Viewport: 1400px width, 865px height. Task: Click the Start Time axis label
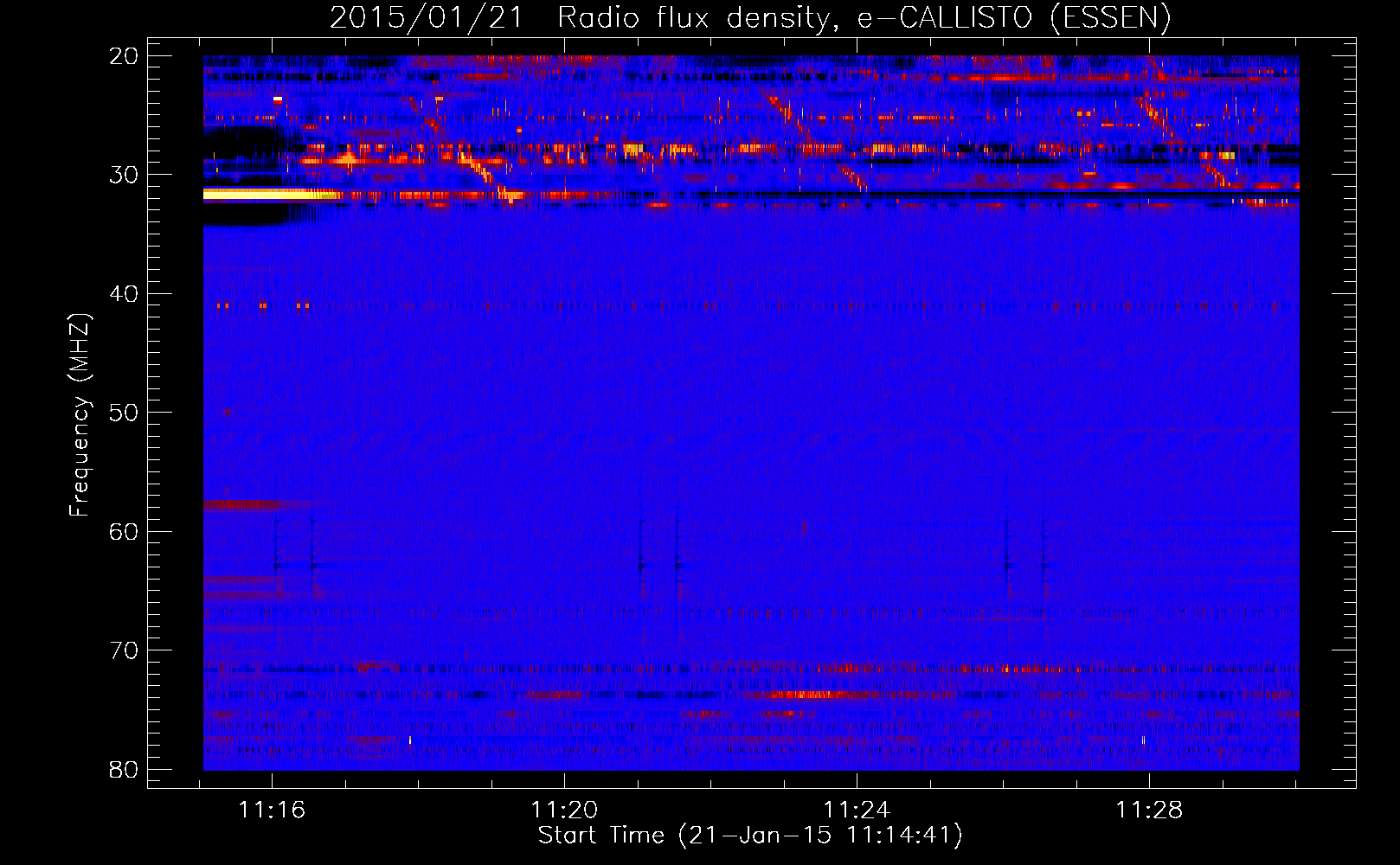click(750, 836)
